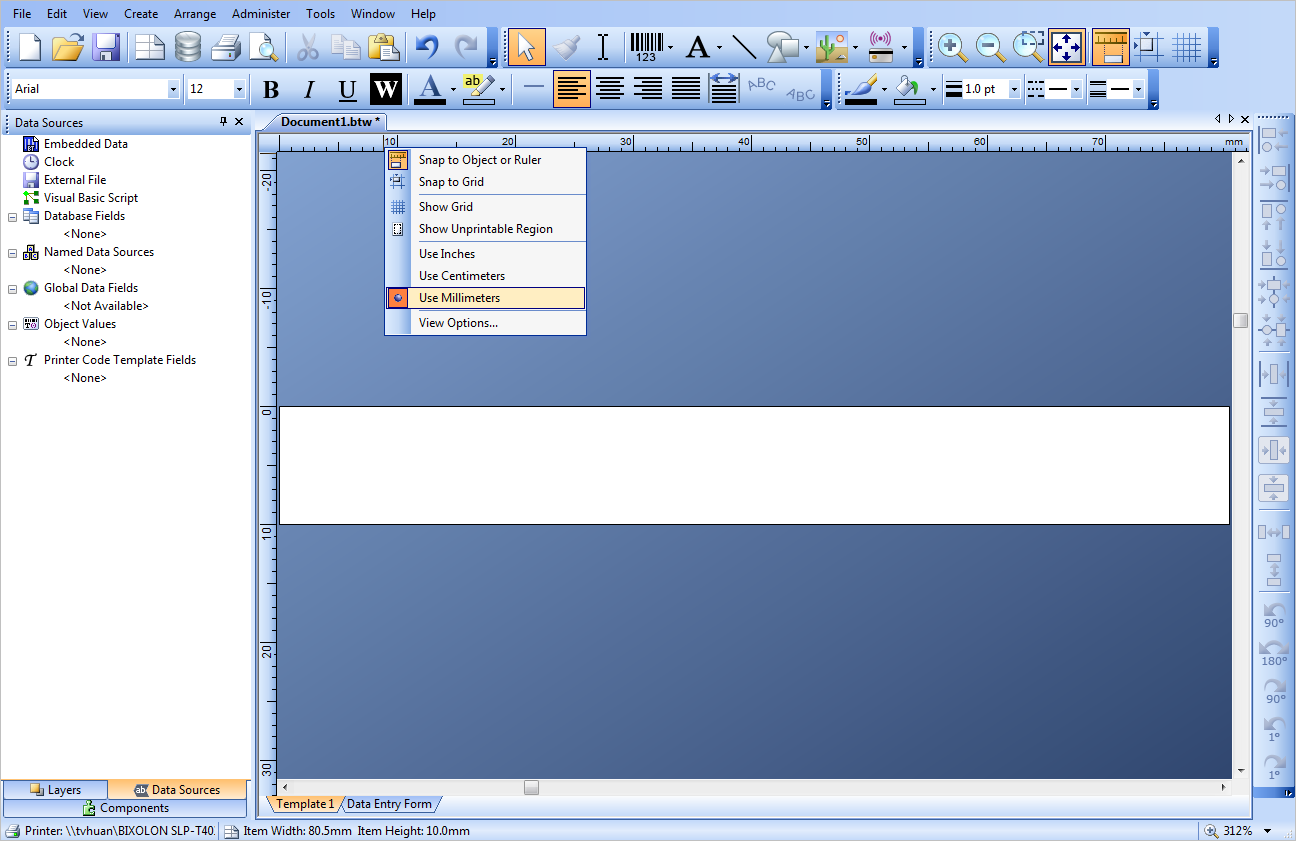The image size is (1296, 841).
Task: Undo the last action
Action: [x=428, y=47]
